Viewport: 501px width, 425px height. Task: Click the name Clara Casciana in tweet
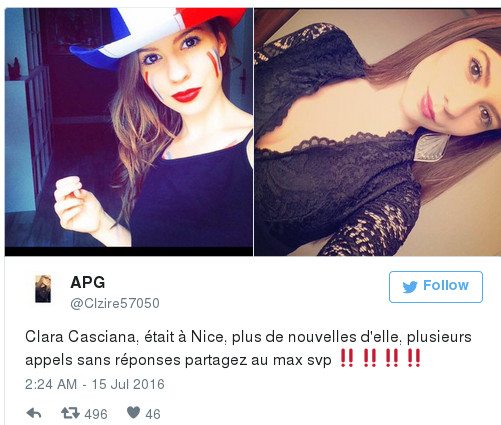[81, 337]
